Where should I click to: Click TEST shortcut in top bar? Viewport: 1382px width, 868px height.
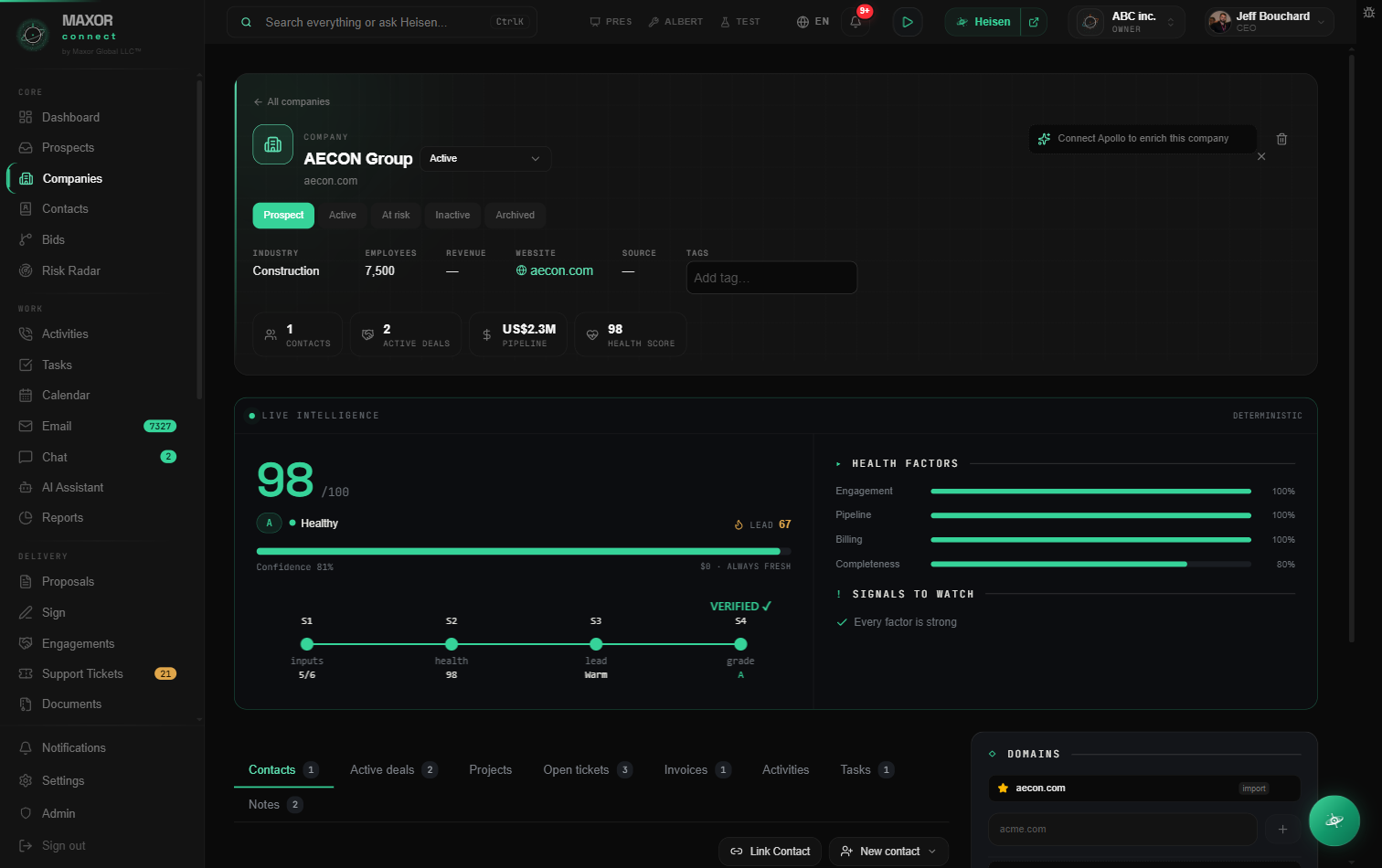point(740,21)
